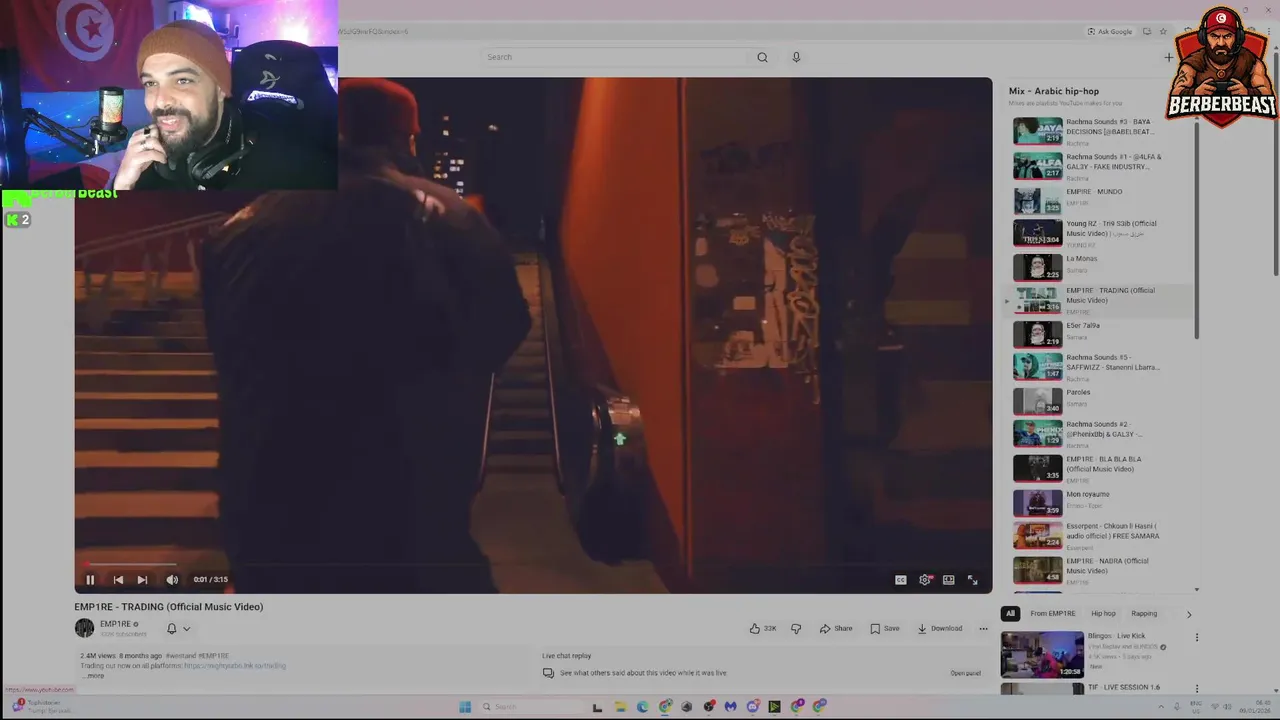The height and width of the screenshot is (720, 1280).
Task: Toggle closed captions in the player
Action: tap(900, 580)
